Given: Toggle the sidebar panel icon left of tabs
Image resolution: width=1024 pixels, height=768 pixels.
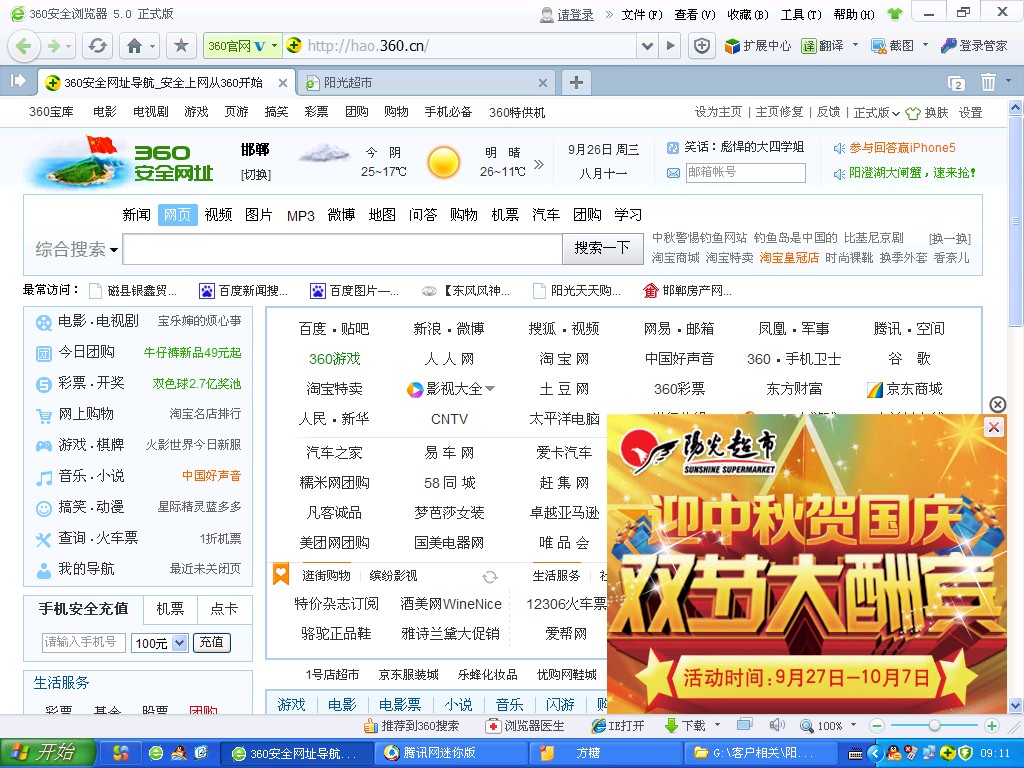Looking at the screenshot, I should [x=18, y=81].
